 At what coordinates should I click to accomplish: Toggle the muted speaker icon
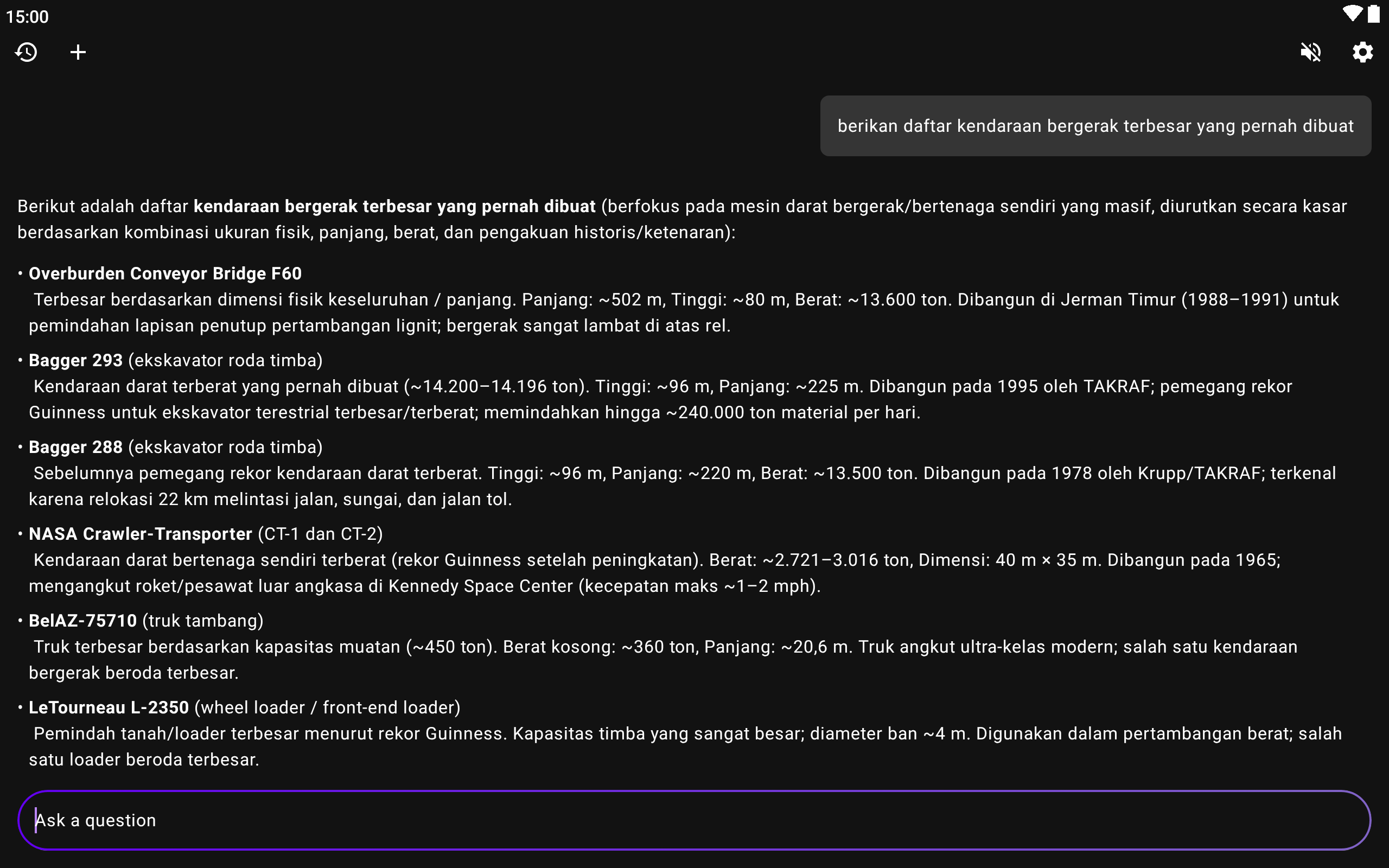click(1310, 52)
